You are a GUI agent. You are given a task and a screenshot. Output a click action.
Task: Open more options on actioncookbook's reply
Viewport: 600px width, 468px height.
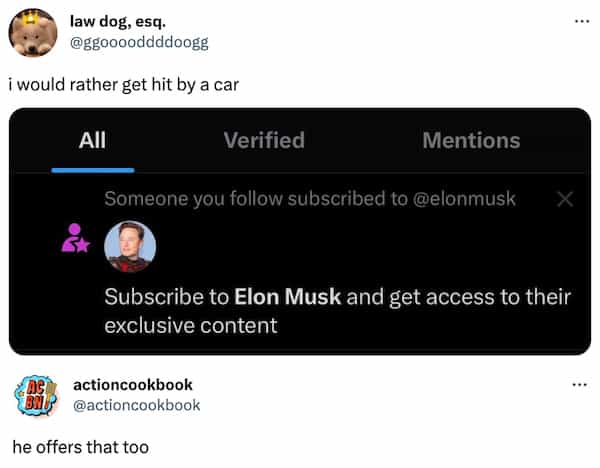(x=581, y=385)
